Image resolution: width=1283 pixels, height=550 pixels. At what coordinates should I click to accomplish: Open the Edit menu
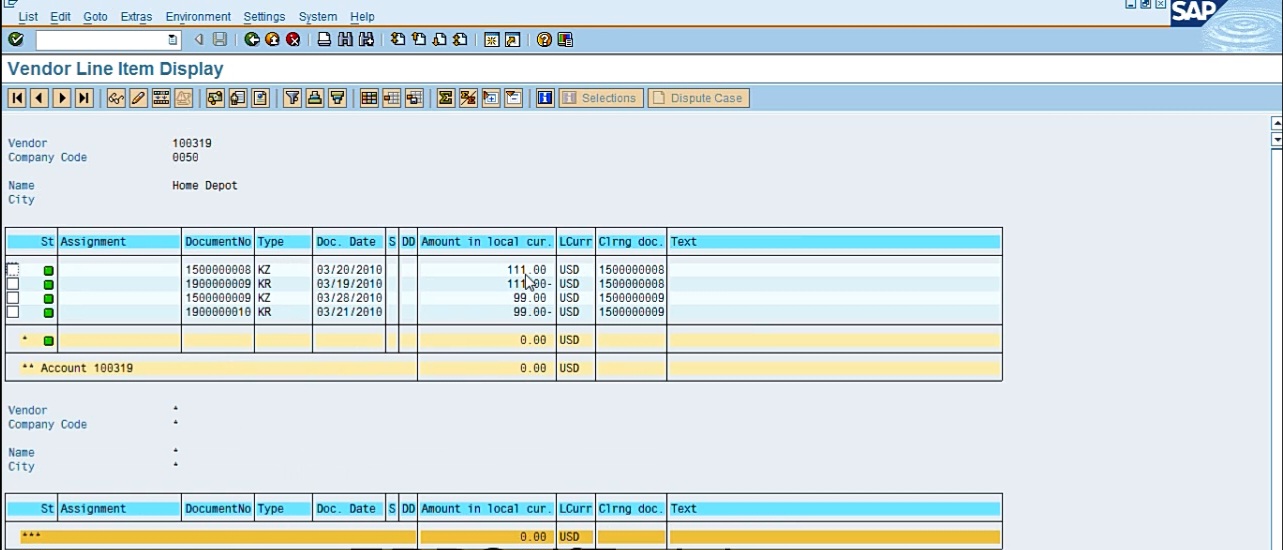coord(60,17)
